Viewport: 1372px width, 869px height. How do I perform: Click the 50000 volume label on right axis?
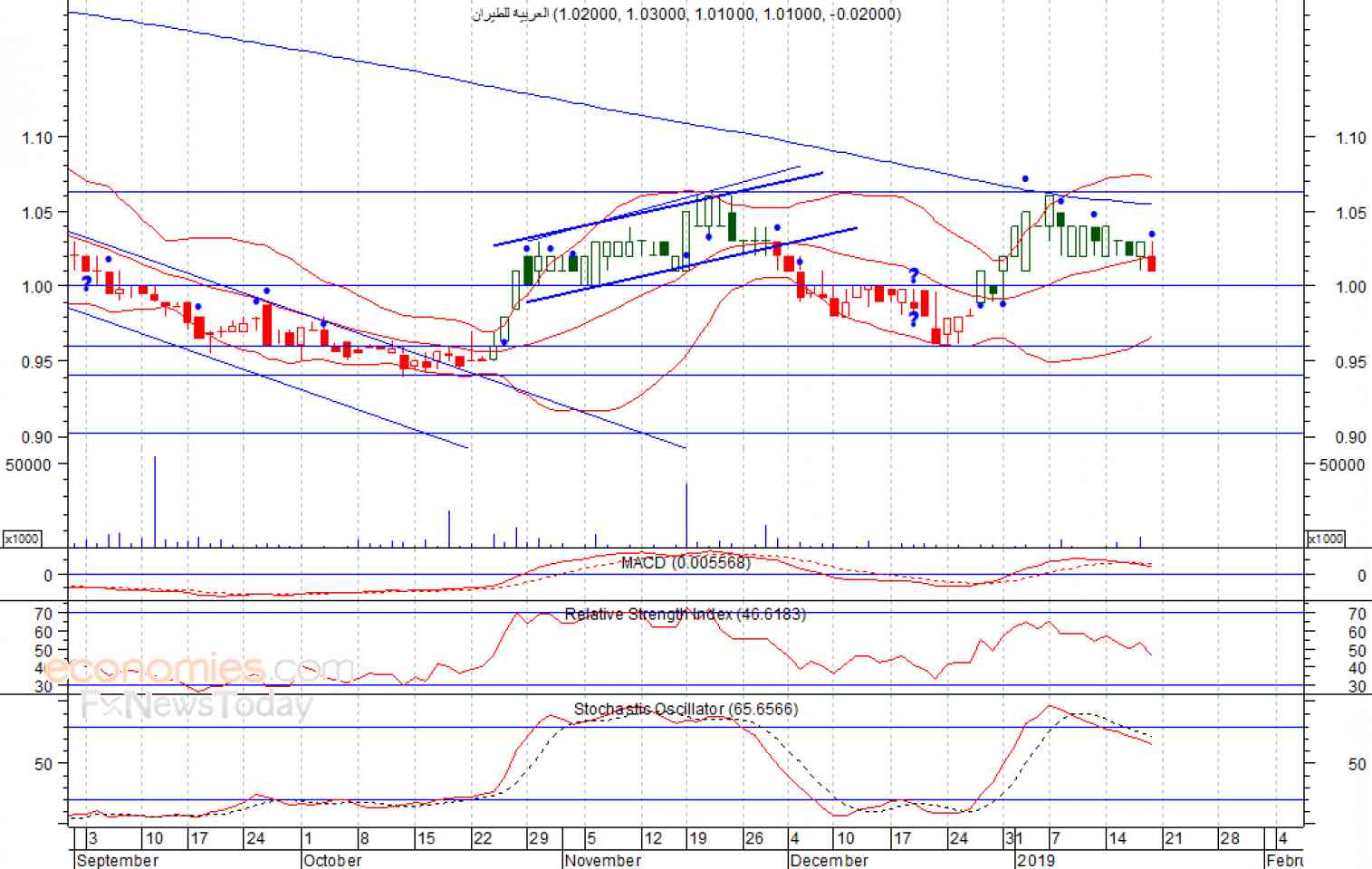[1342, 464]
